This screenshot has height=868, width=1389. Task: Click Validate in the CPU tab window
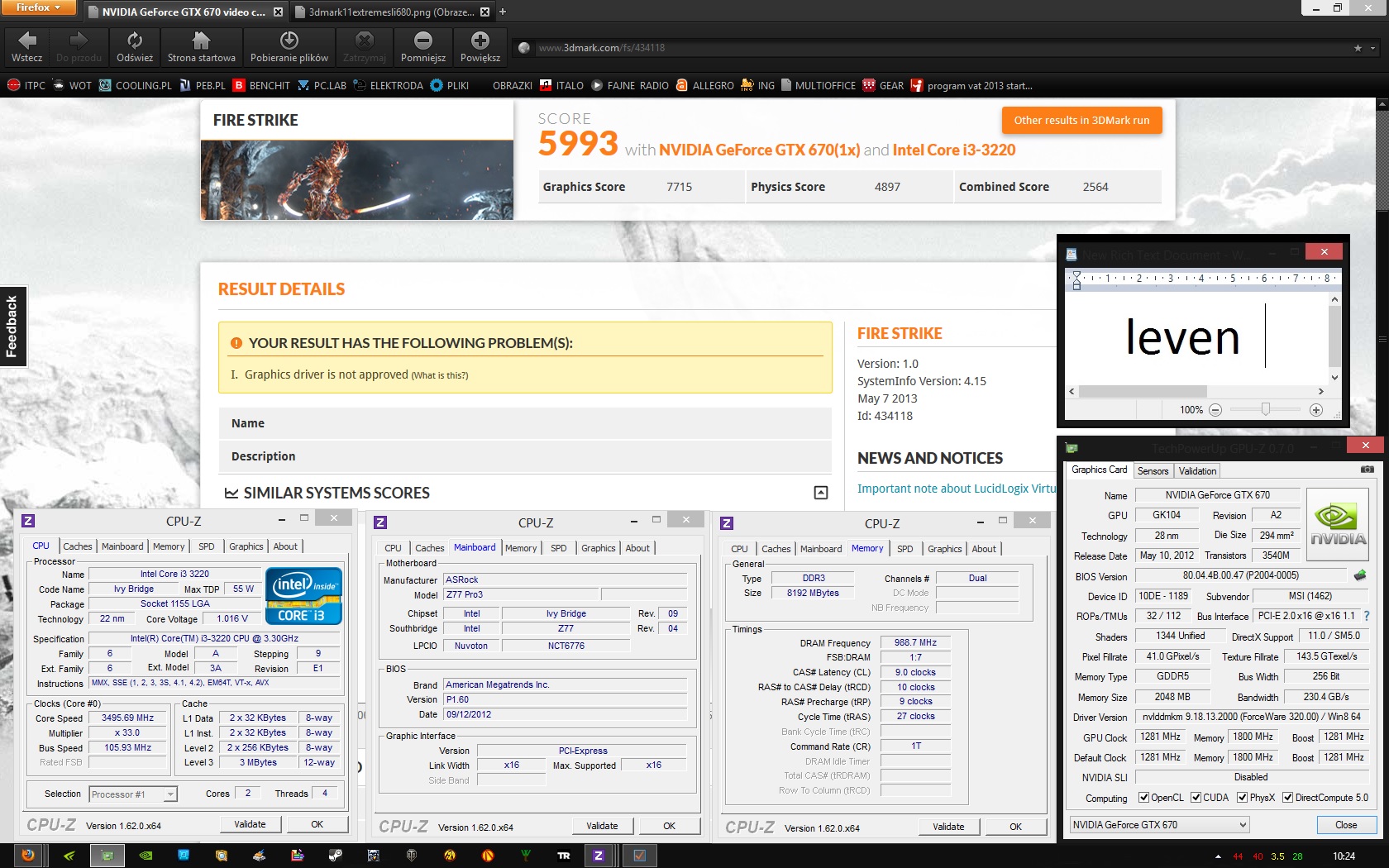pos(251,824)
